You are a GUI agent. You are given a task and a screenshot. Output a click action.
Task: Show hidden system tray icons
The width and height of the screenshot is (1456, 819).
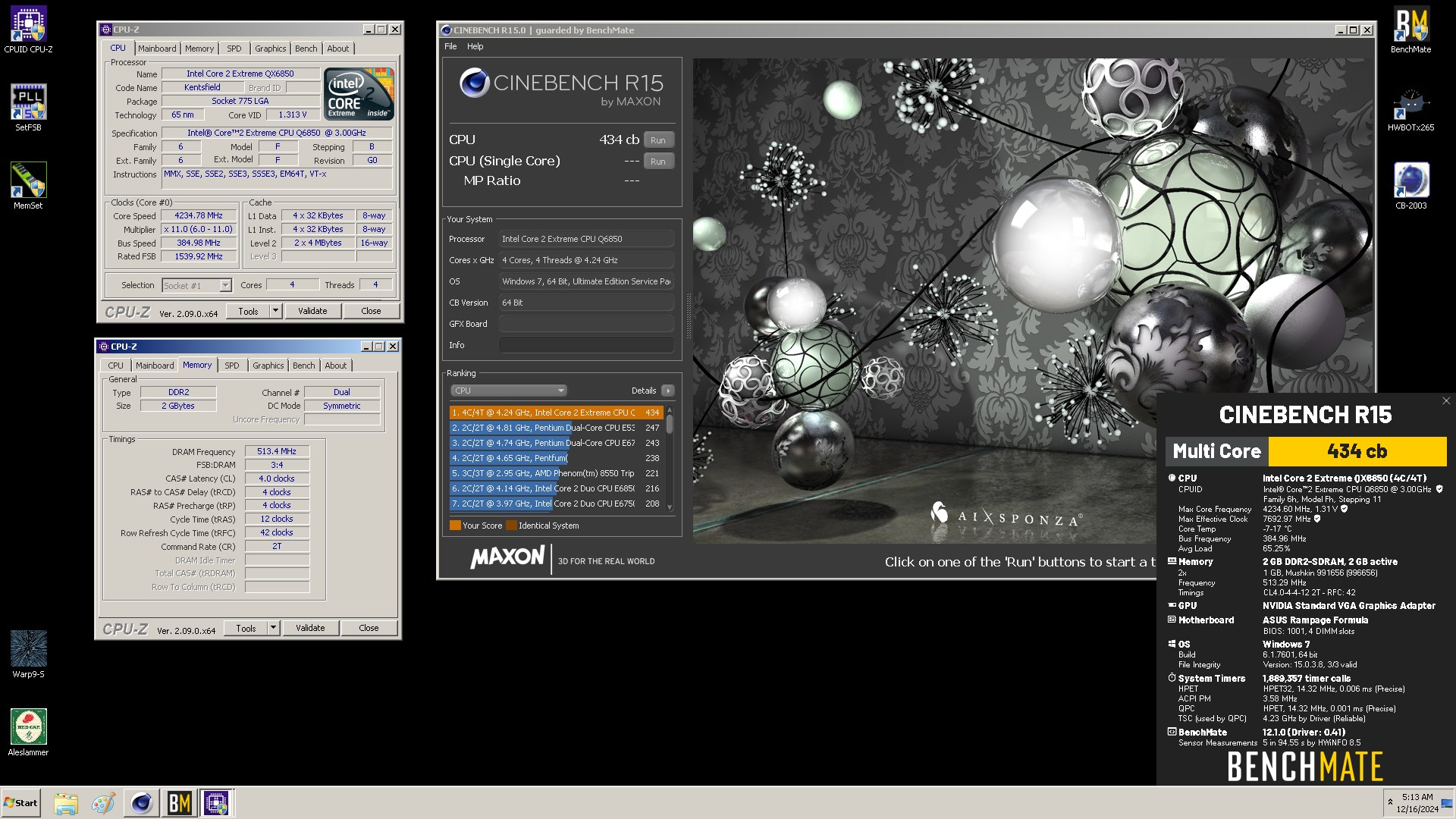1389,802
